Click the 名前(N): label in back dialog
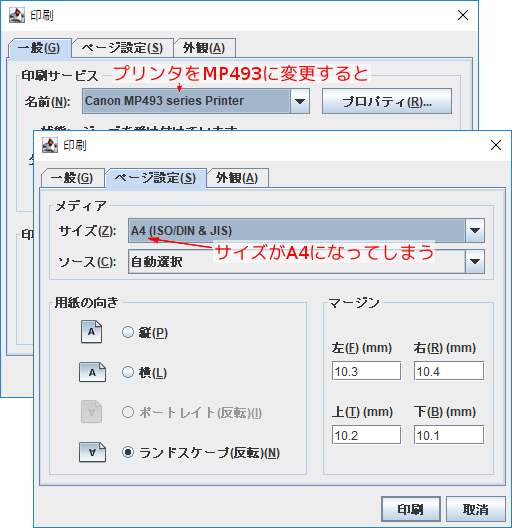512x528 pixels. (47, 101)
